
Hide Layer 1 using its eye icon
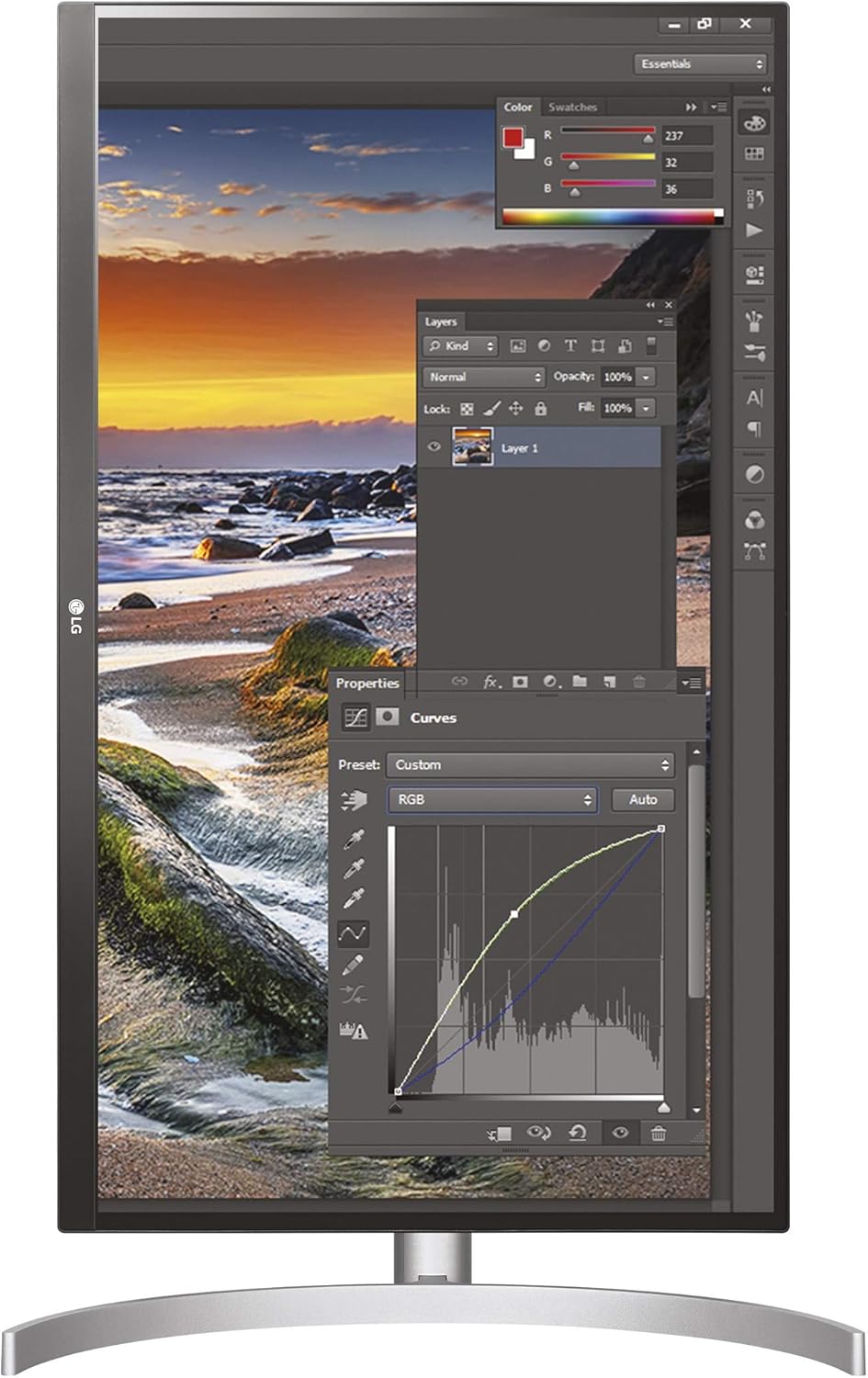click(434, 447)
